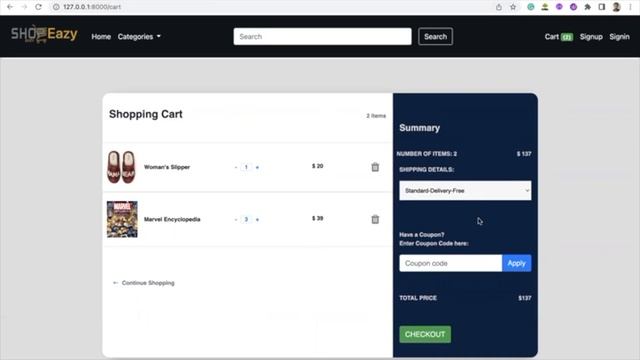The width and height of the screenshot is (640, 360).
Task: Click the NUMBER OF ITEMS: 2 text
Action: pos(427,154)
